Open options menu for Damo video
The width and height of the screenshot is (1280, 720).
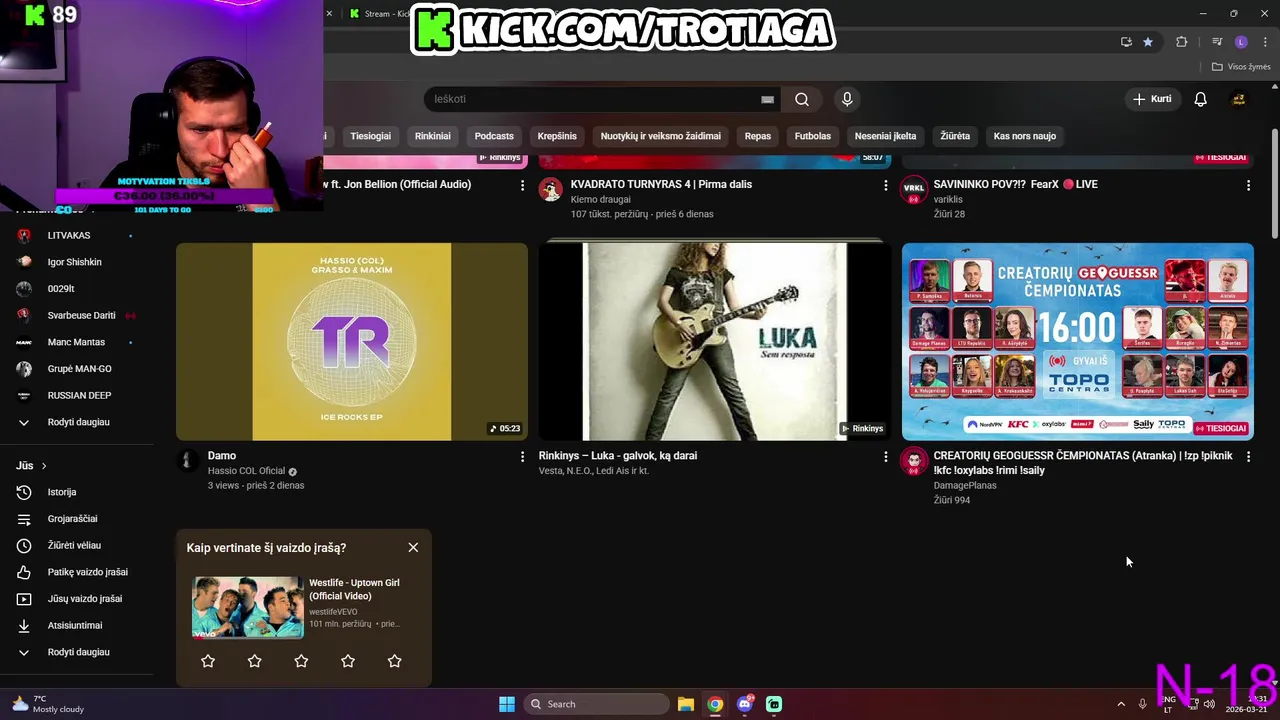click(x=522, y=456)
